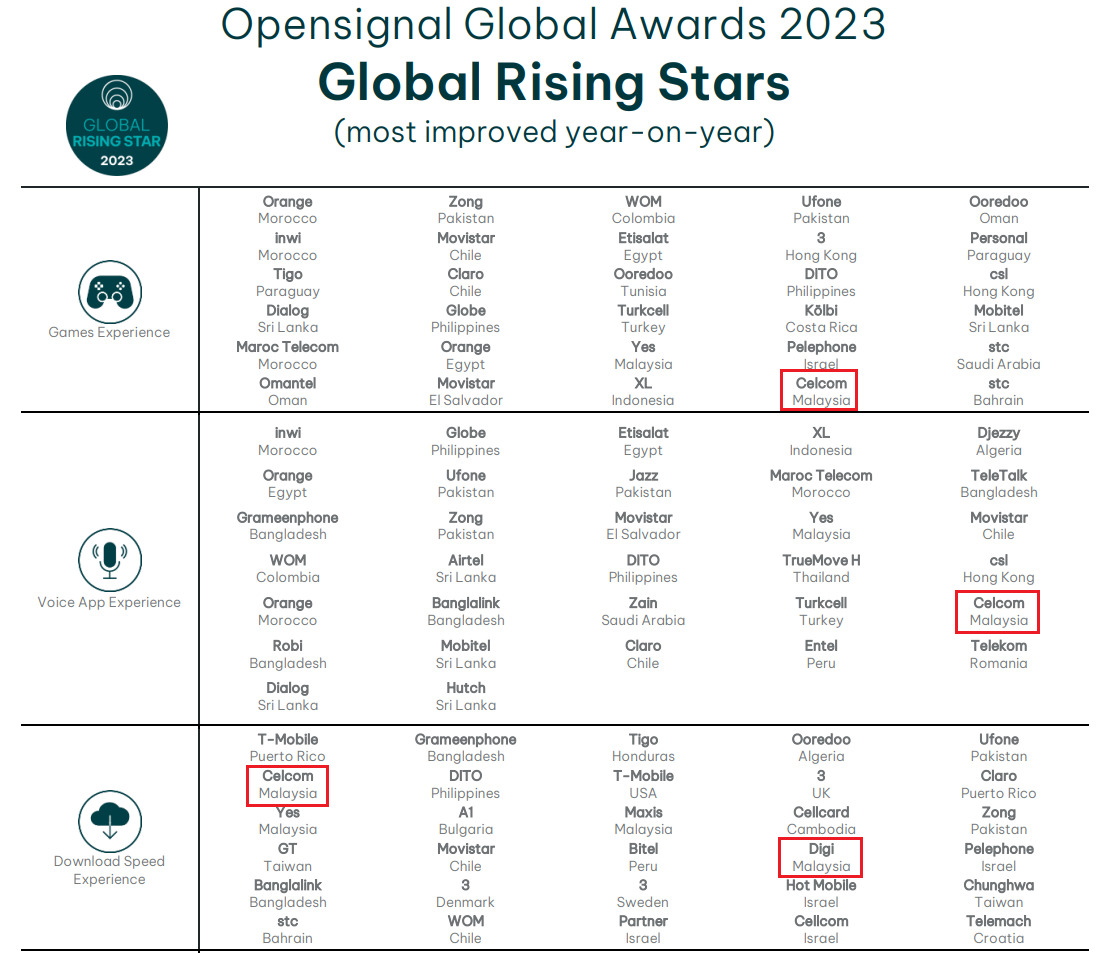
Task: Click 'Opensignal Global Awards 2023' title
Action: coord(553,24)
